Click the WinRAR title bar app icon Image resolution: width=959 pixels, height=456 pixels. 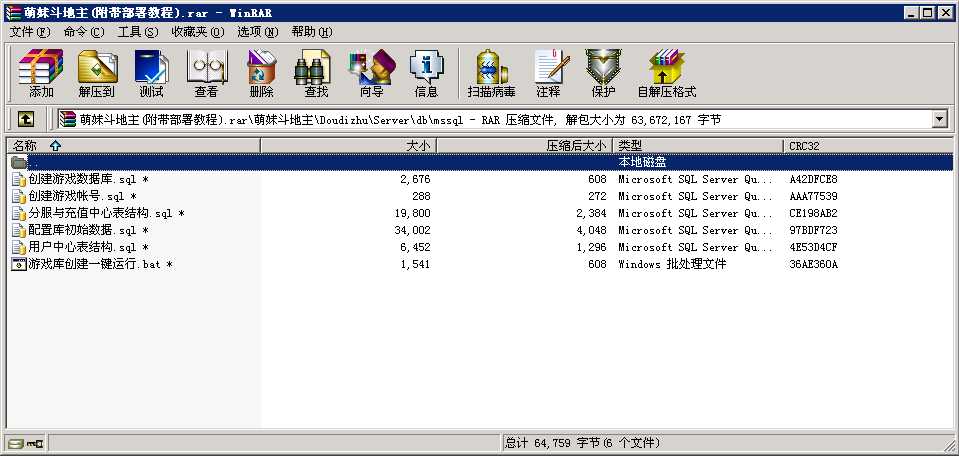pyautogui.click(x=12, y=12)
